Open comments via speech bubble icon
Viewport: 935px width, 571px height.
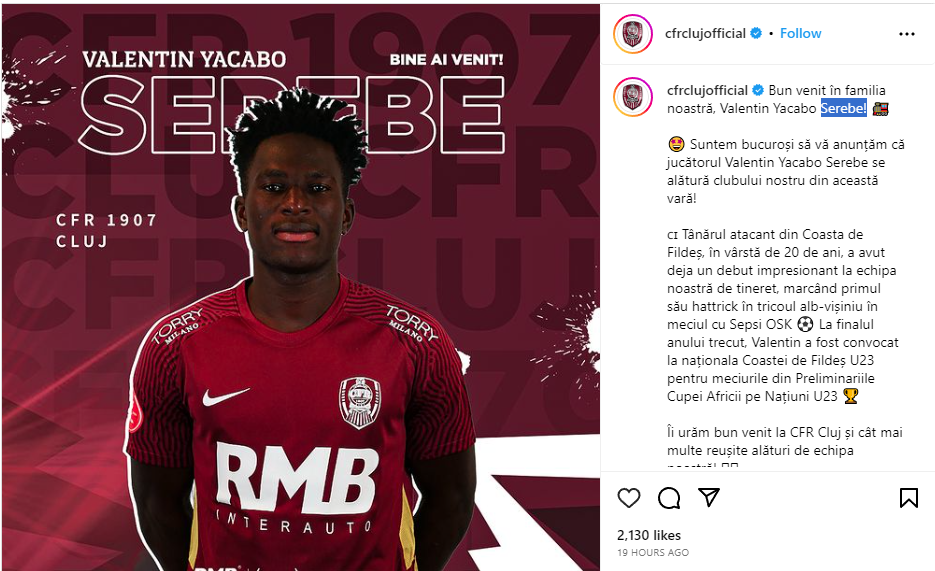(669, 498)
